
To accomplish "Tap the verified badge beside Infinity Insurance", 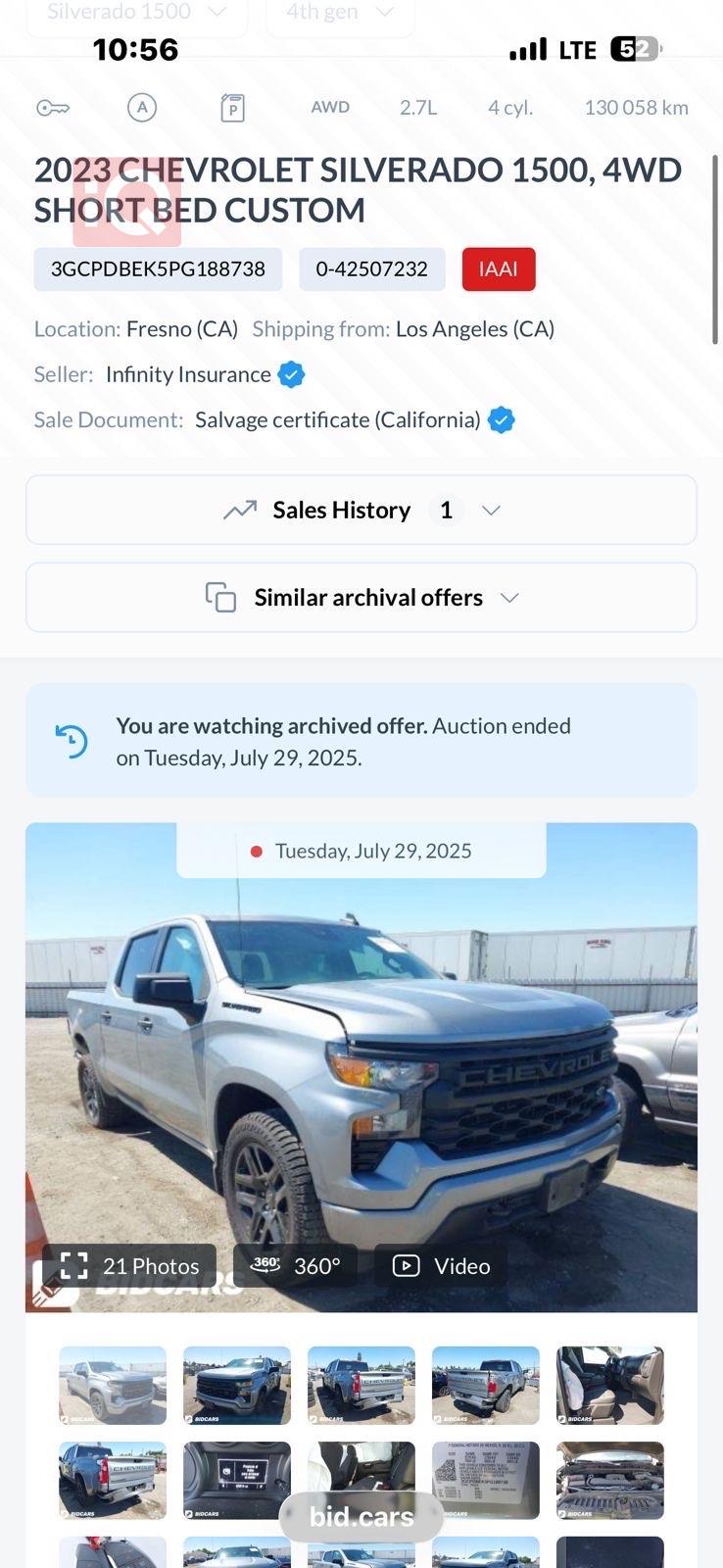I will (292, 374).
